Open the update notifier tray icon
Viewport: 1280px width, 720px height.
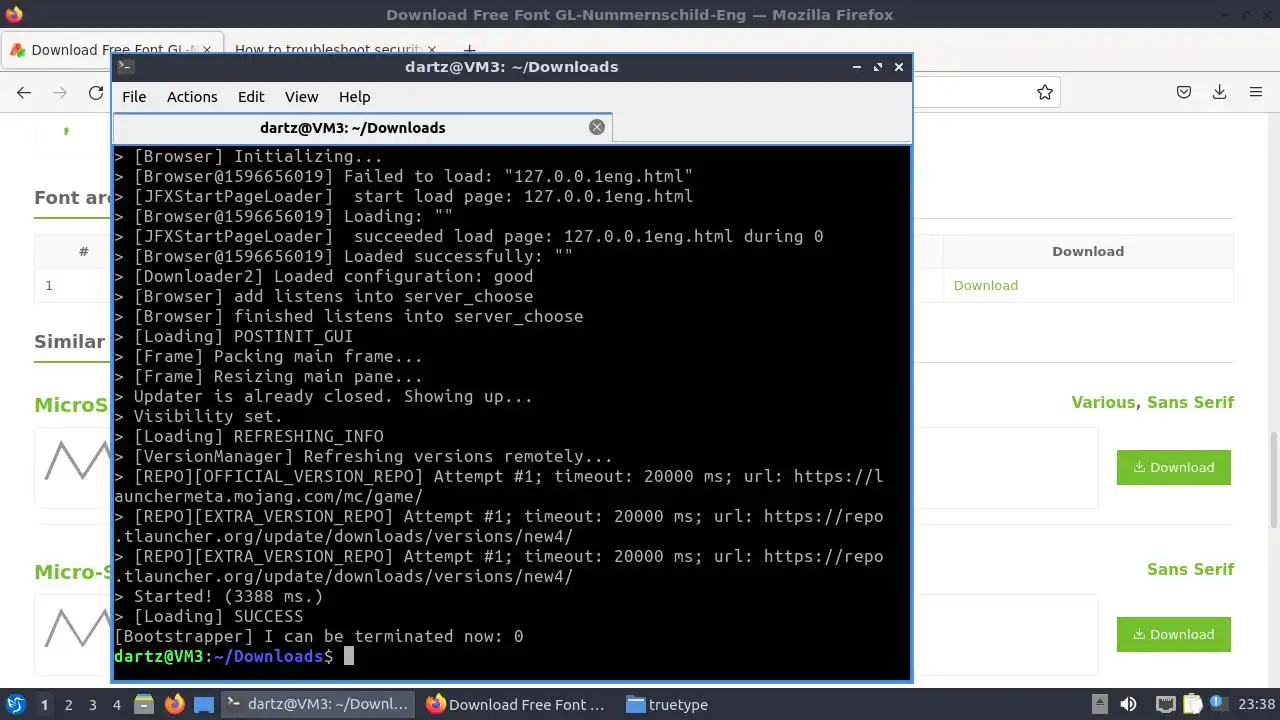(x=1220, y=704)
